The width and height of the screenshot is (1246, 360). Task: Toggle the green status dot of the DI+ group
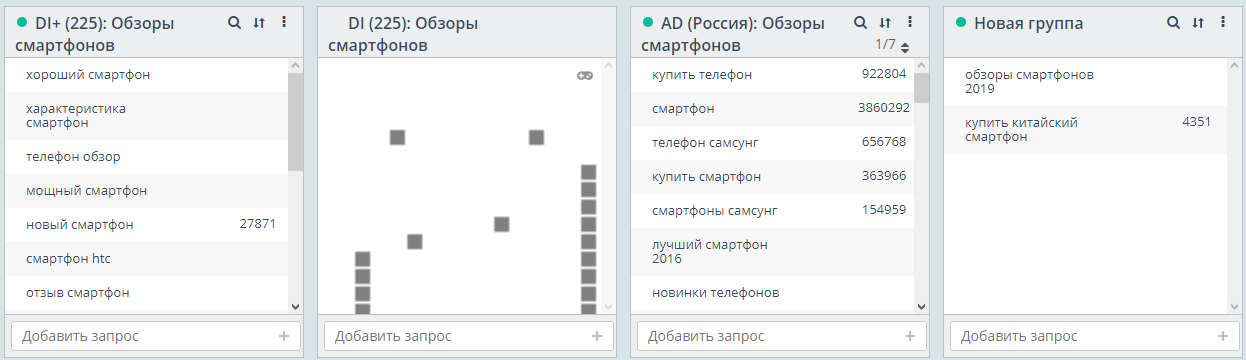[x=21, y=22]
